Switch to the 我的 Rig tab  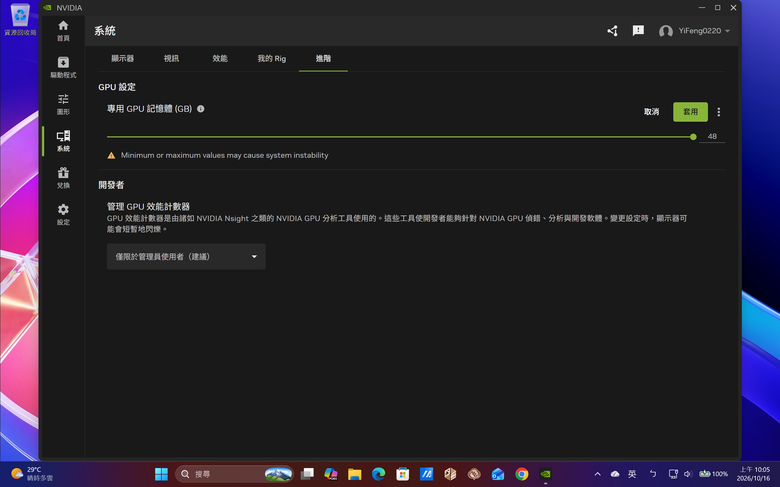pyautogui.click(x=272, y=59)
